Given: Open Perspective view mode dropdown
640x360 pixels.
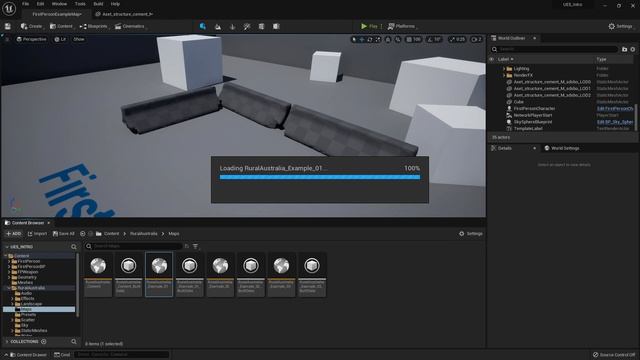Looking at the screenshot, I should pos(31,39).
